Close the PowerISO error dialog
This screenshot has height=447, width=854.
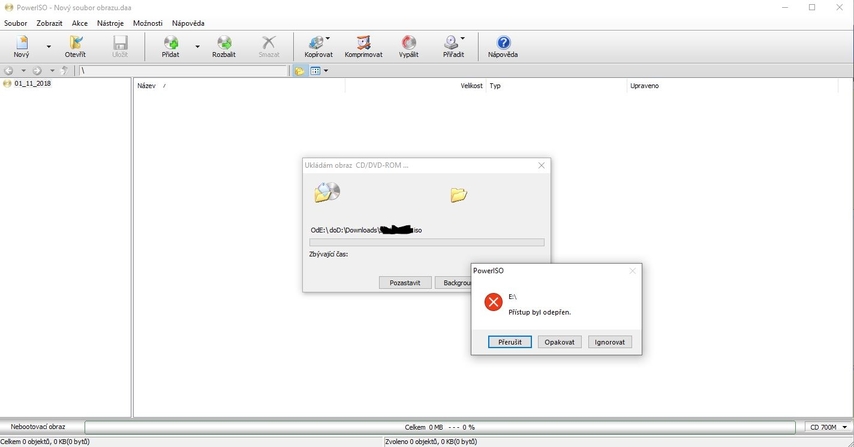tap(632, 271)
